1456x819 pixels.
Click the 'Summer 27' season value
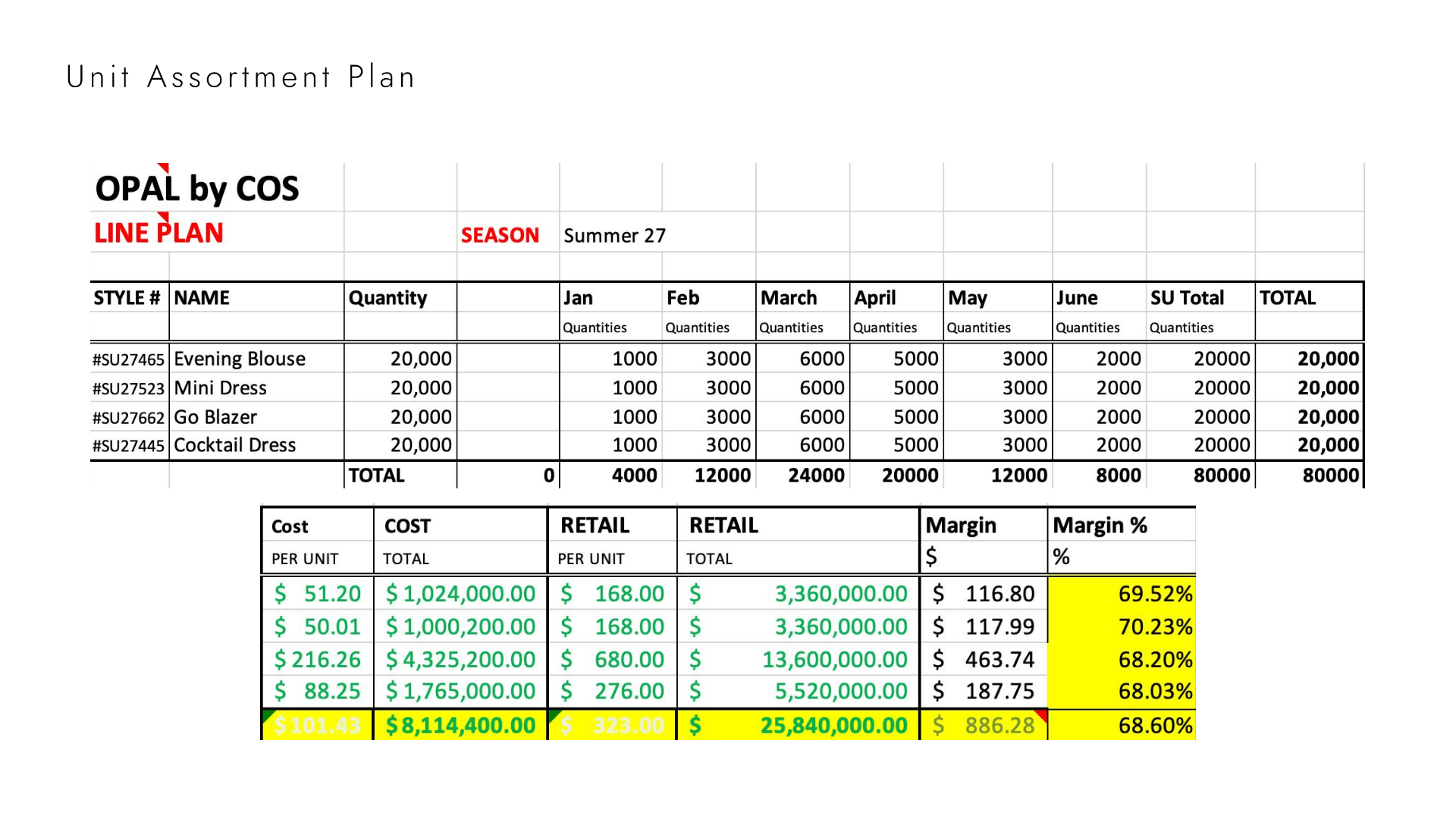614,236
